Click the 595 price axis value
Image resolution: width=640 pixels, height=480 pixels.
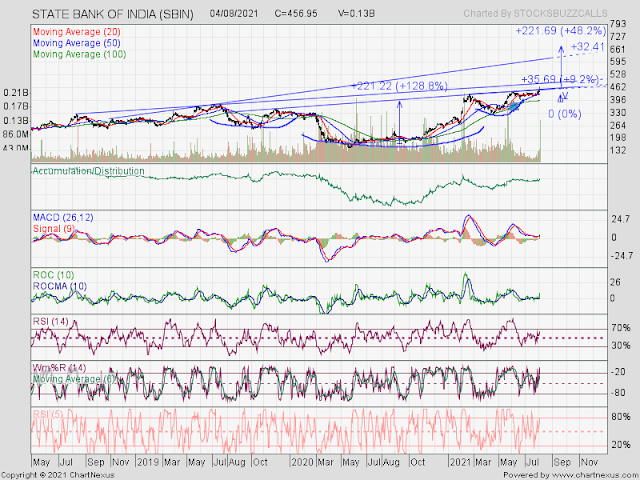click(x=617, y=62)
